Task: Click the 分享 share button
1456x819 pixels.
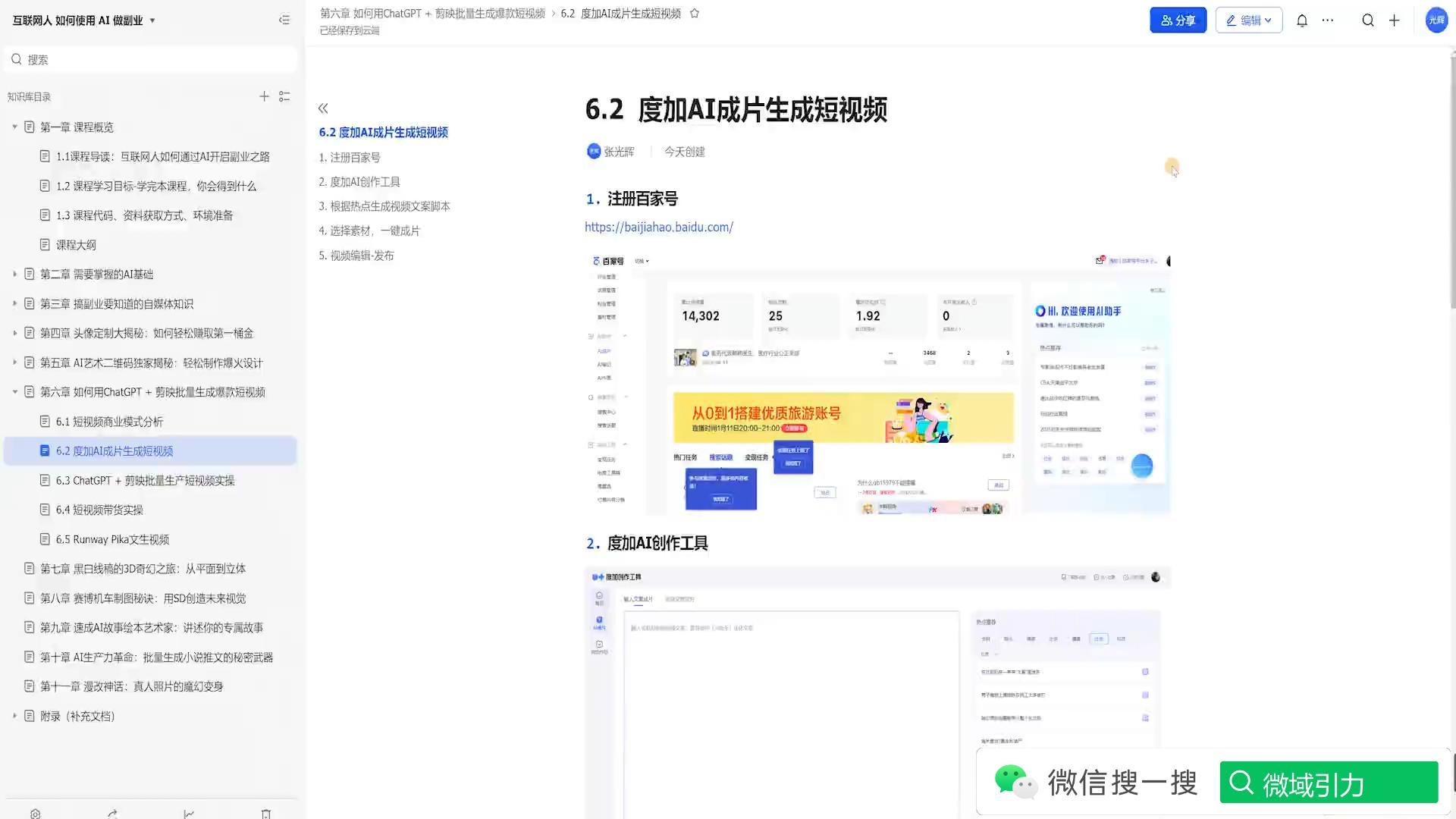Action: point(1178,20)
